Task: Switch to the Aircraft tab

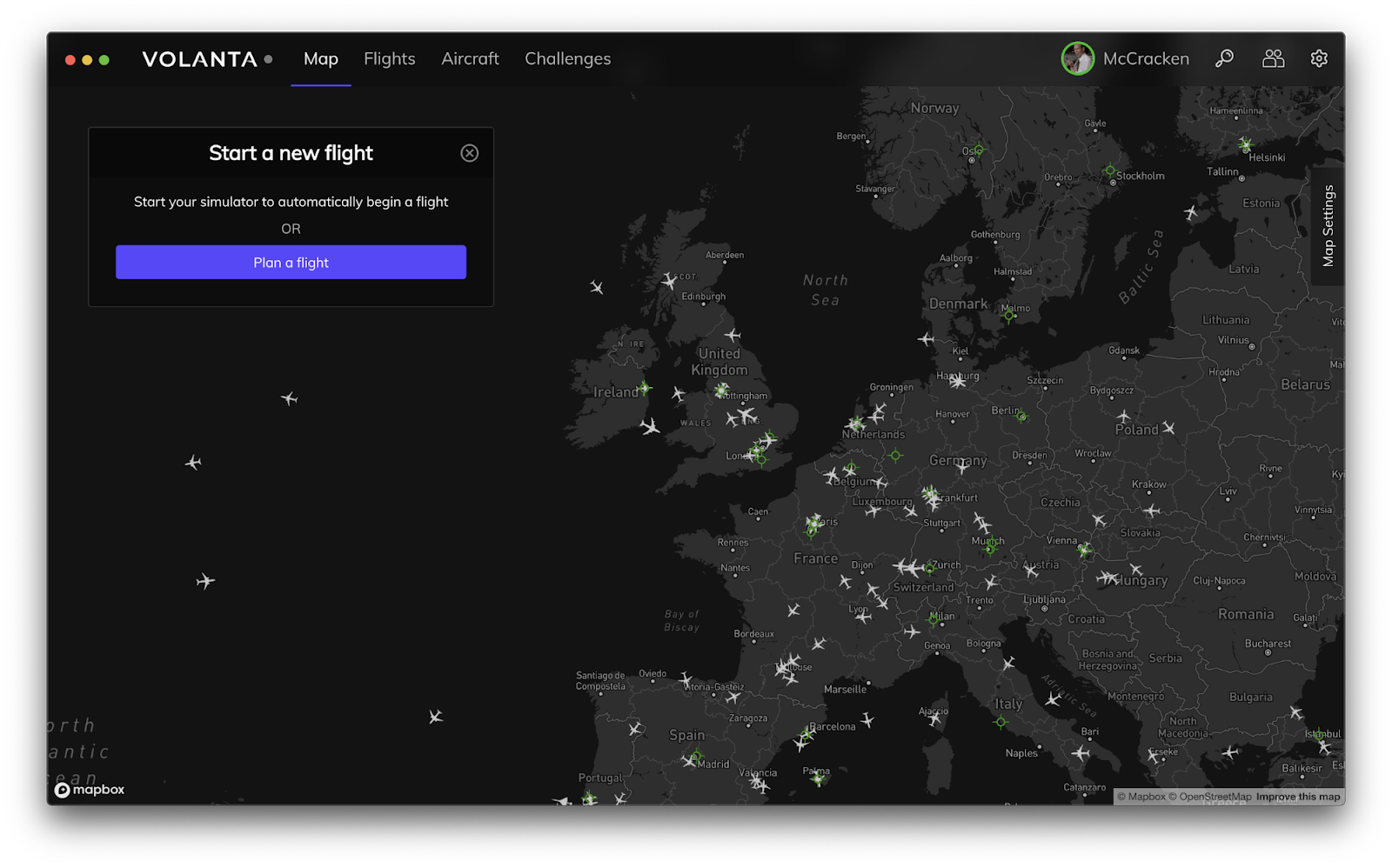Action: tap(470, 58)
